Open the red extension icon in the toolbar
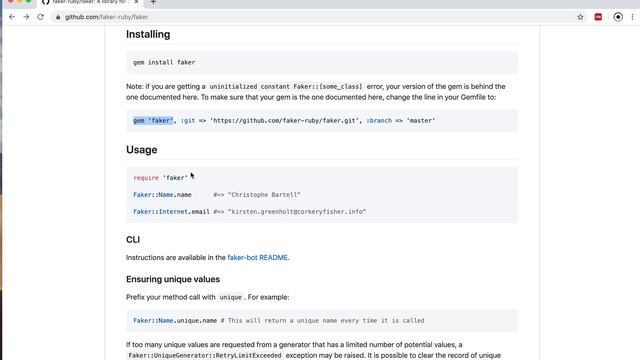The height and width of the screenshot is (360, 640). [x=598, y=17]
